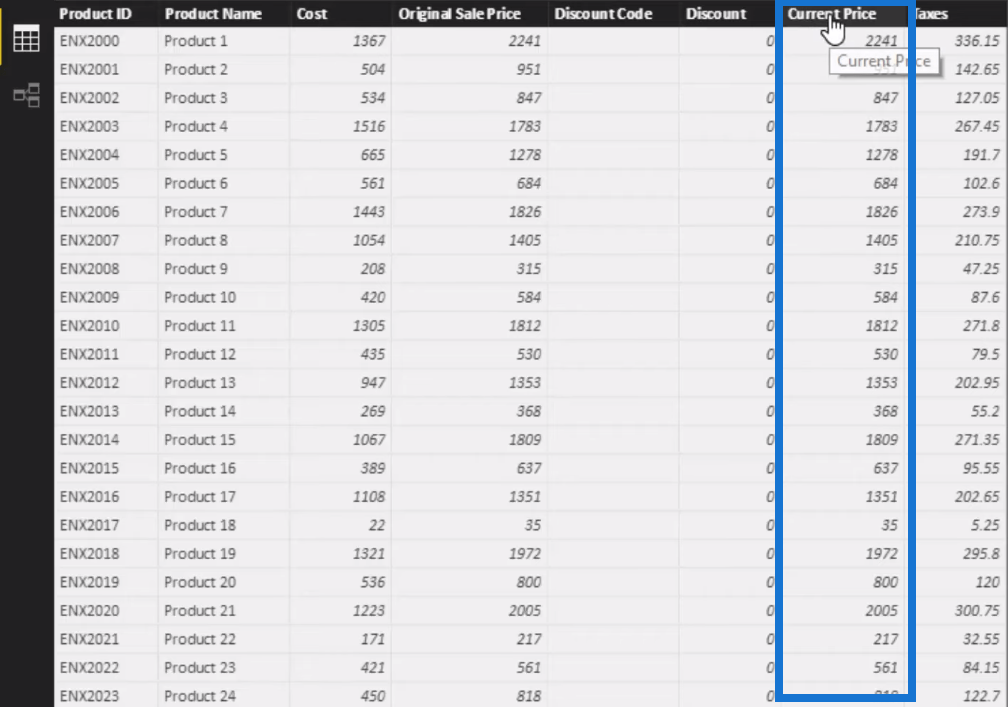The width and height of the screenshot is (1008, 707).
Task: Click Cost value 1367
Action: tap(369, 41)
